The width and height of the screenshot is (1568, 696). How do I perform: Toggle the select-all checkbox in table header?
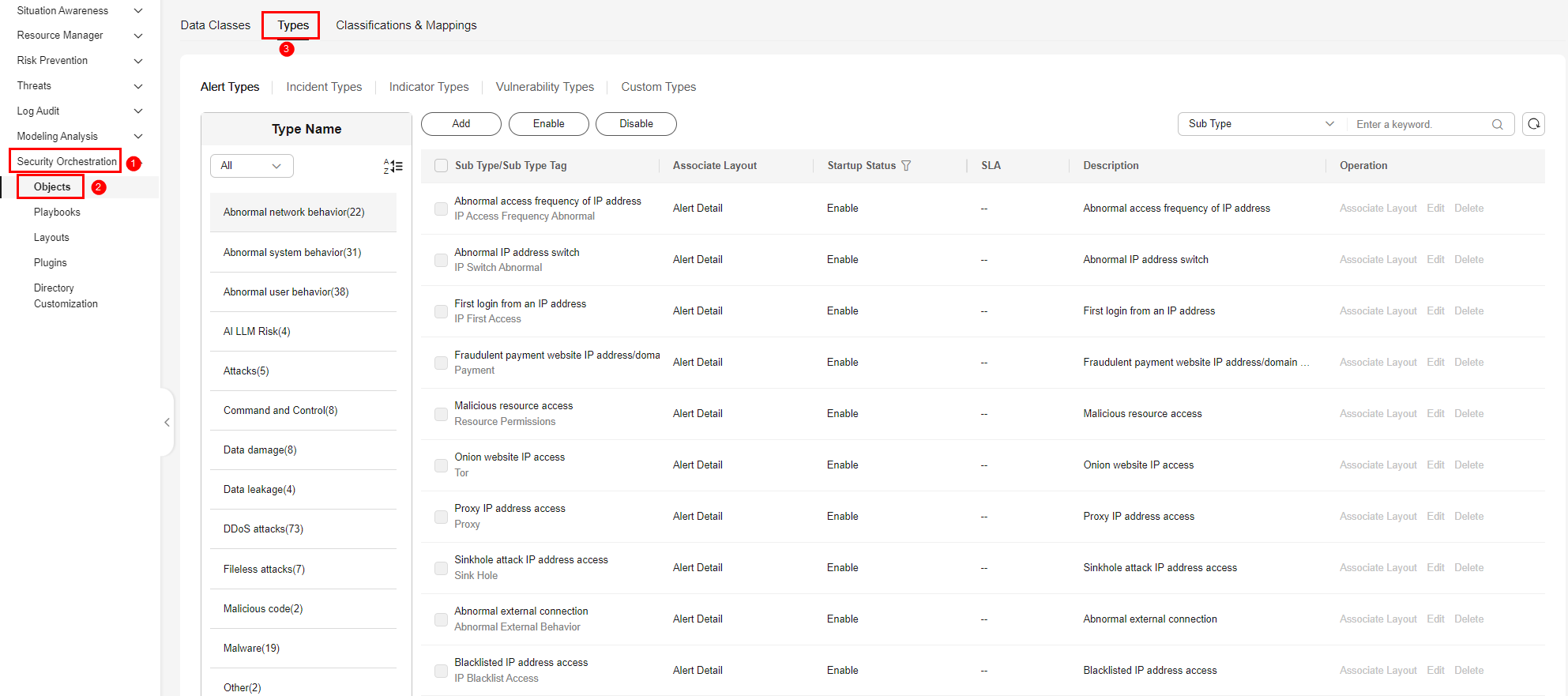pyautogui.click(x=442, y=166)
